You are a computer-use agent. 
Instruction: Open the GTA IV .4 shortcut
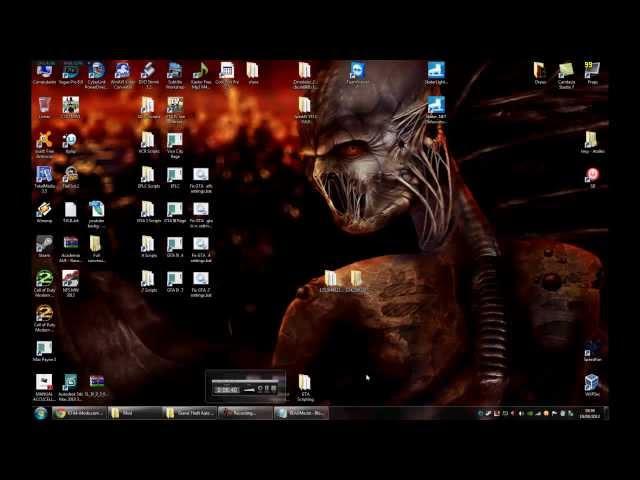tap(175, 247)
